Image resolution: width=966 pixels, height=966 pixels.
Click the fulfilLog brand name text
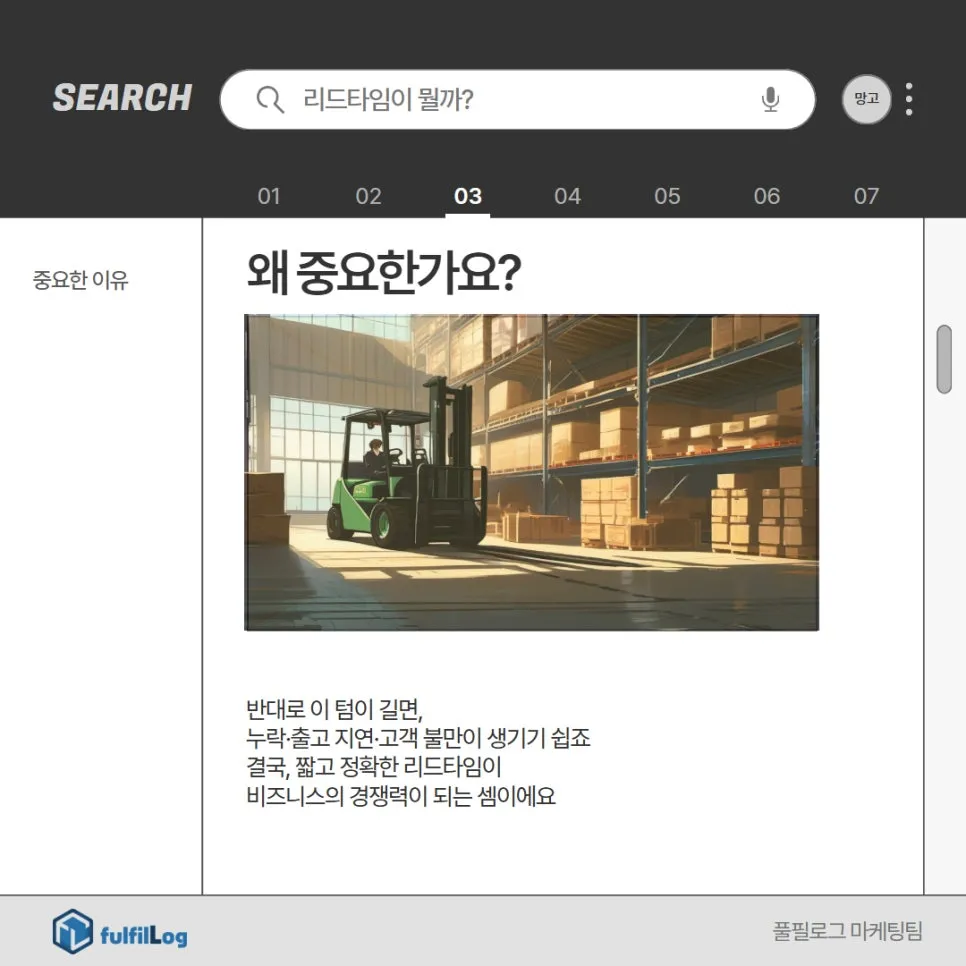pos(144,936)
